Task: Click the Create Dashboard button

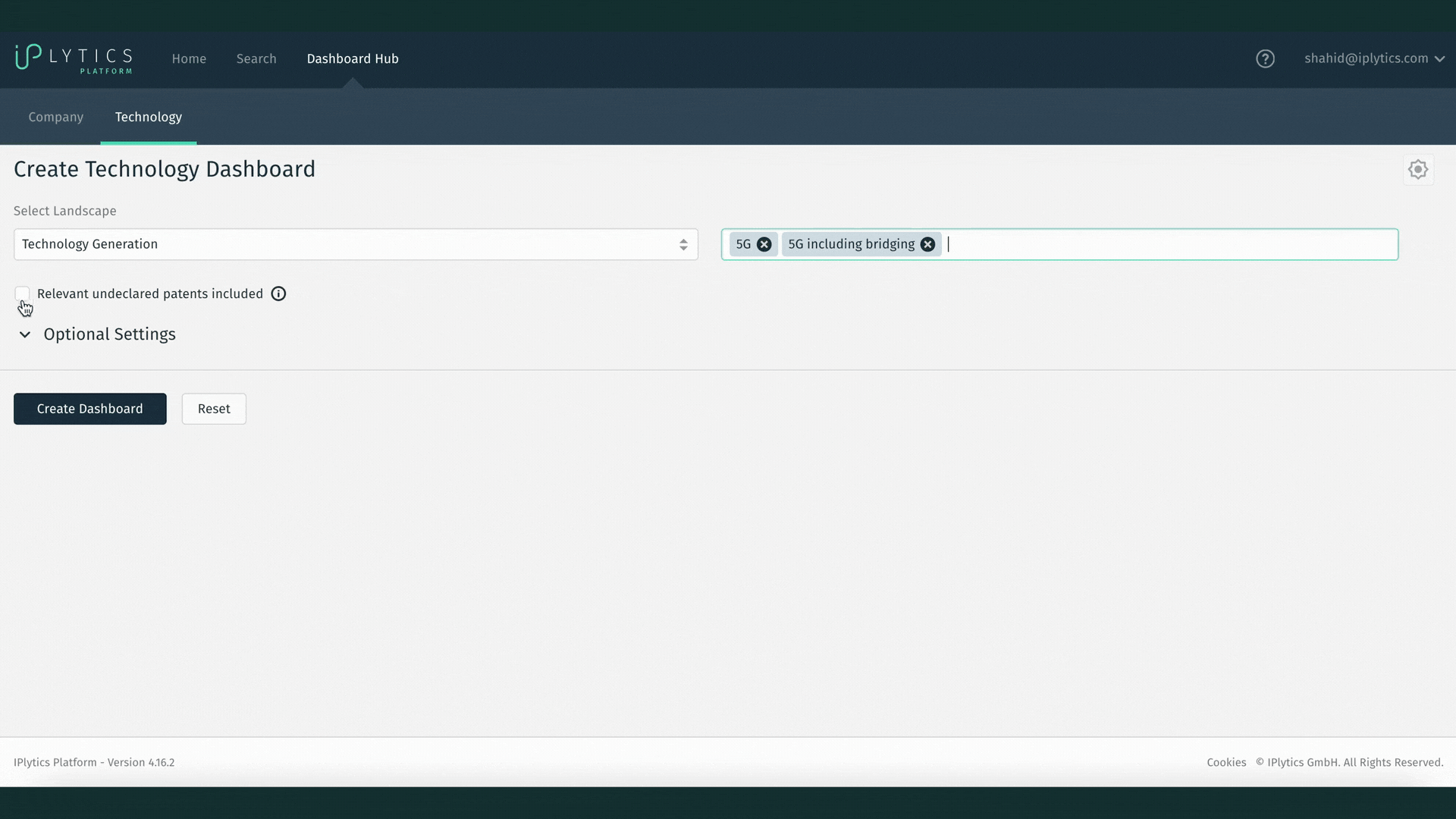Action: 90,408
